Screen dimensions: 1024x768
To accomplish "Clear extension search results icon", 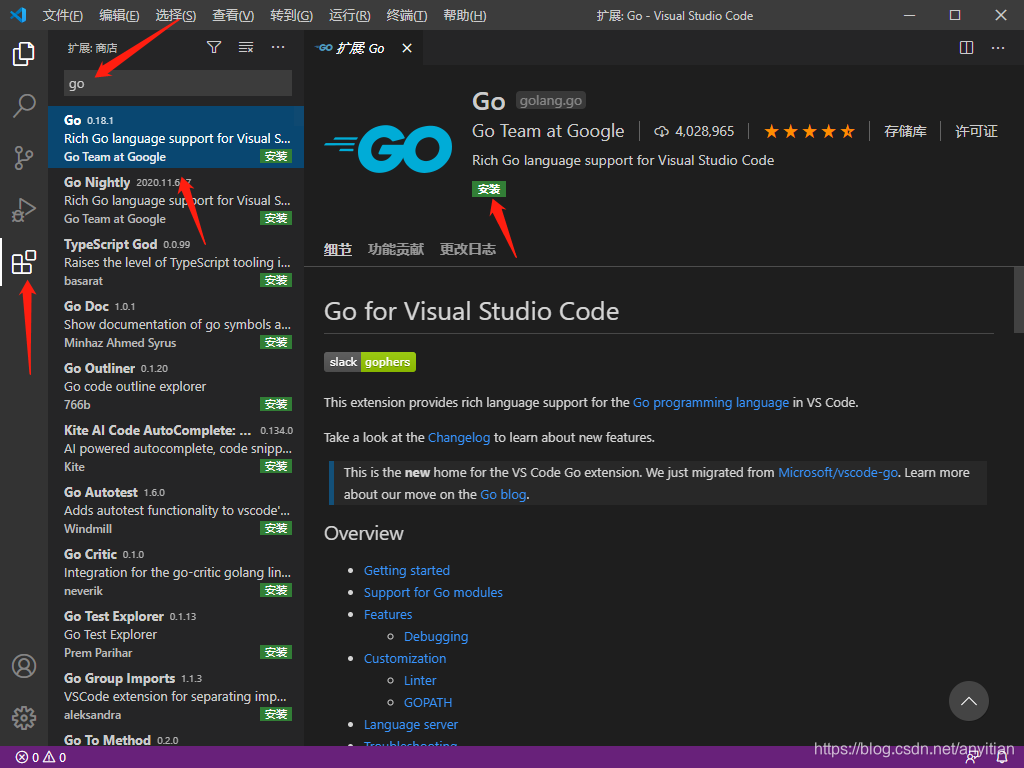I will coord(246,47).
